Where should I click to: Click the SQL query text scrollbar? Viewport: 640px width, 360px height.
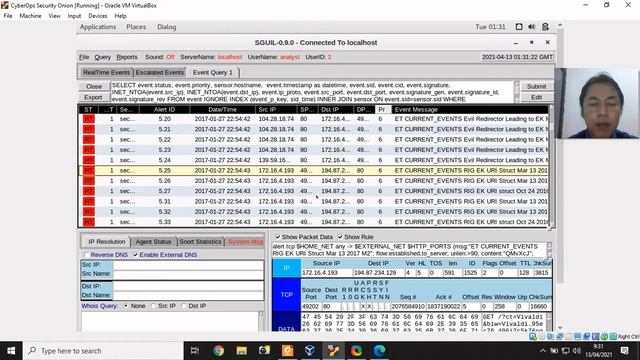[517, 92]
